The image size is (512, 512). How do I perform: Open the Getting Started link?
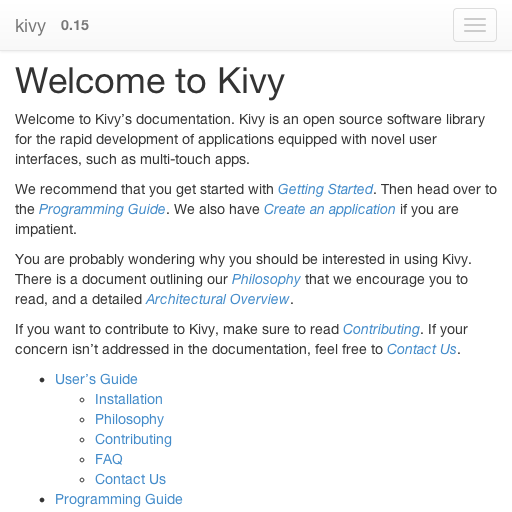325,189
